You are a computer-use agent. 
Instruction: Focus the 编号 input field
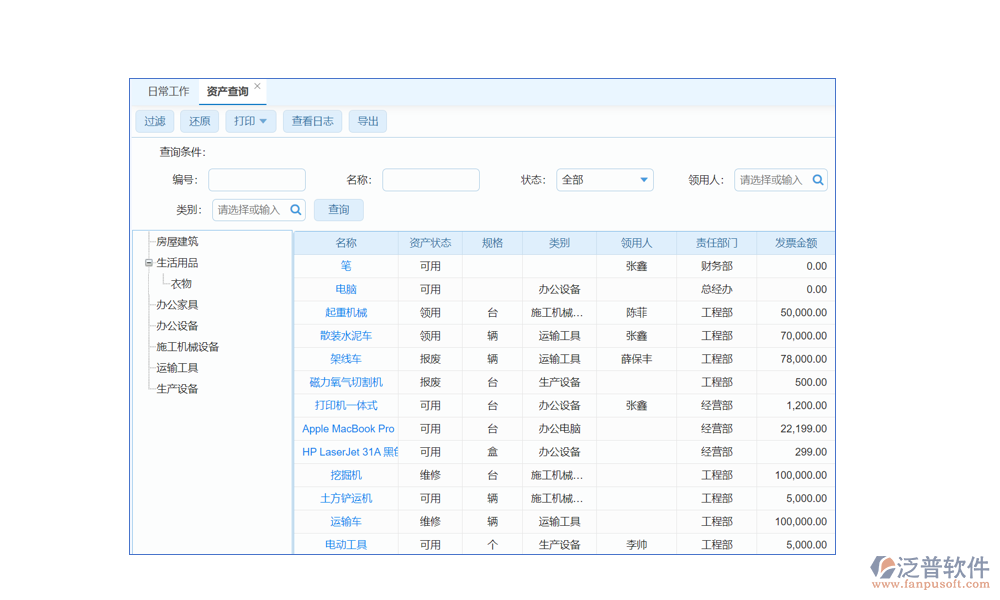257,180
